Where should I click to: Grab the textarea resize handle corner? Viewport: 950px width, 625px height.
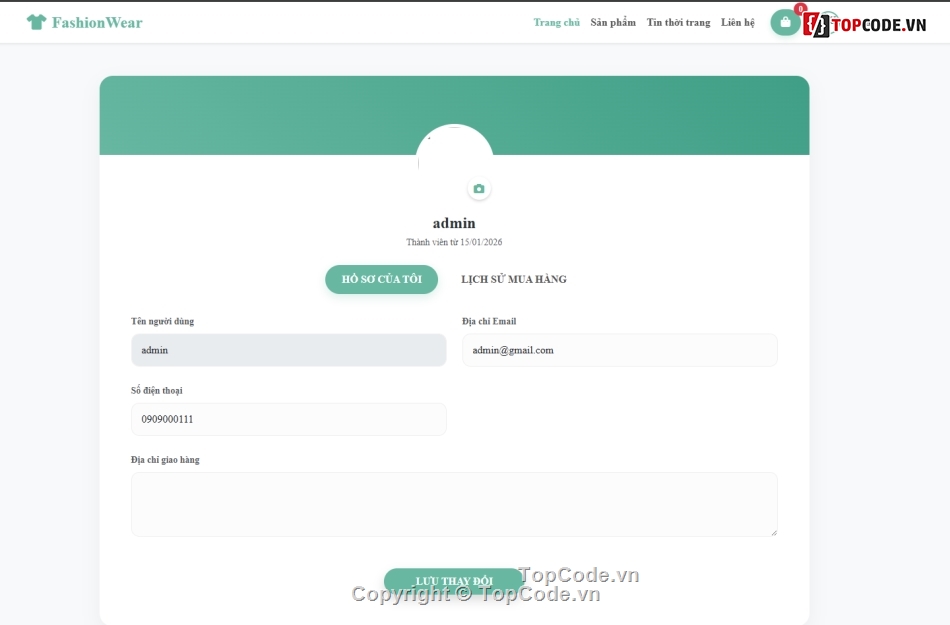tap(774, 532)
